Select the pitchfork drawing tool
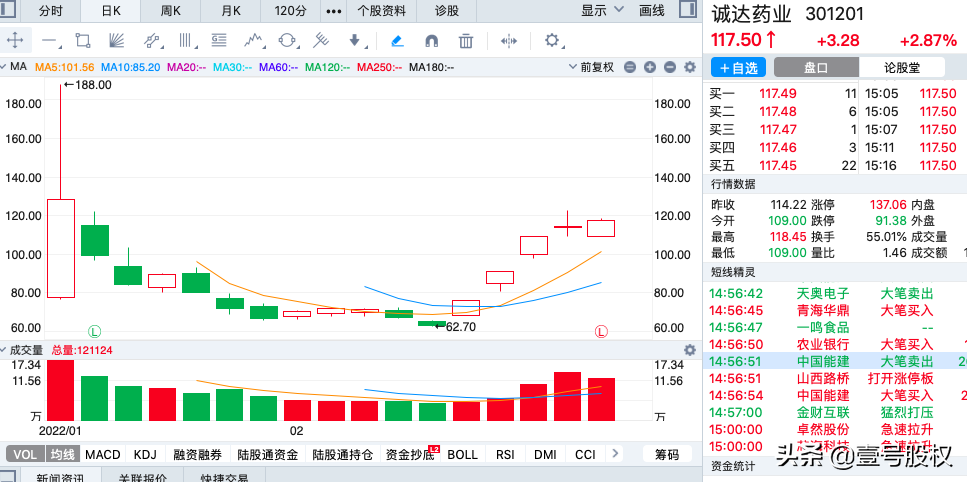This screenshot has height=482, width=967. pos(321,41)
